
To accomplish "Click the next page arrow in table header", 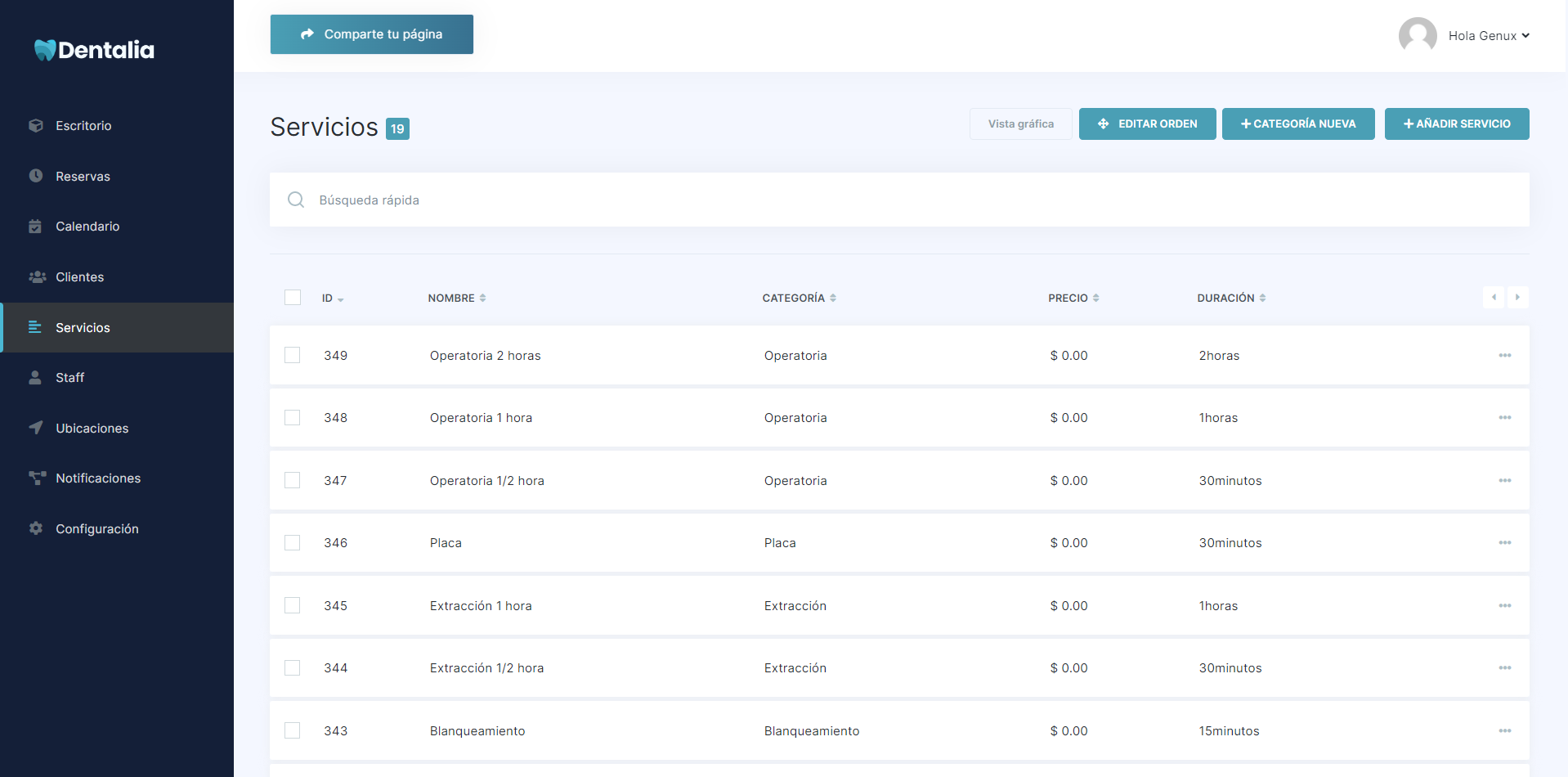I will tap(1517, 298).
